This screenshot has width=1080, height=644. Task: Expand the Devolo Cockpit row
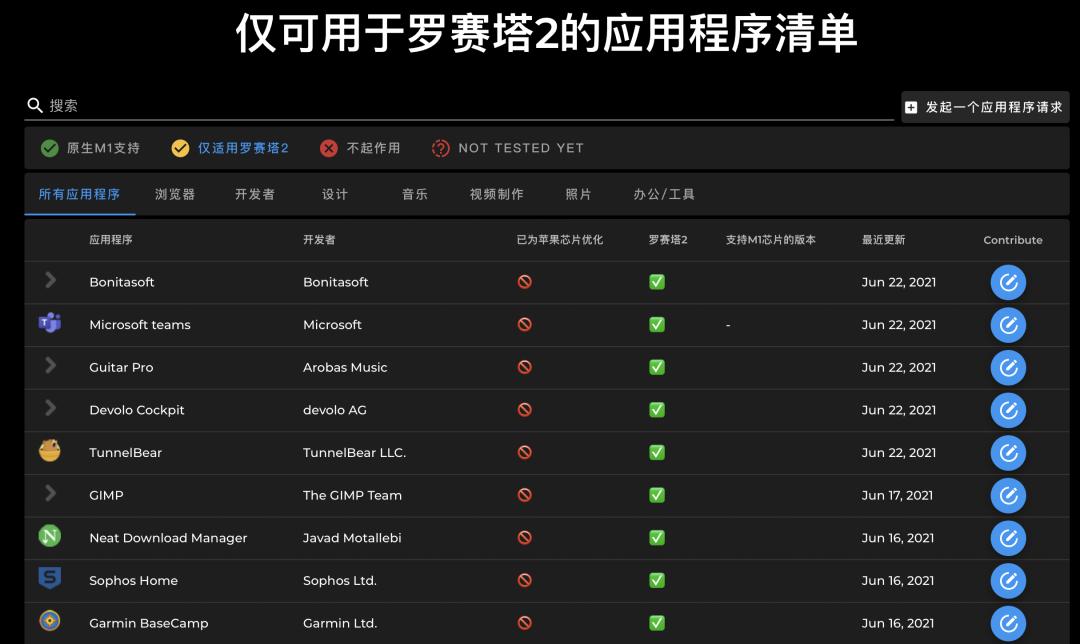point(50,410)
